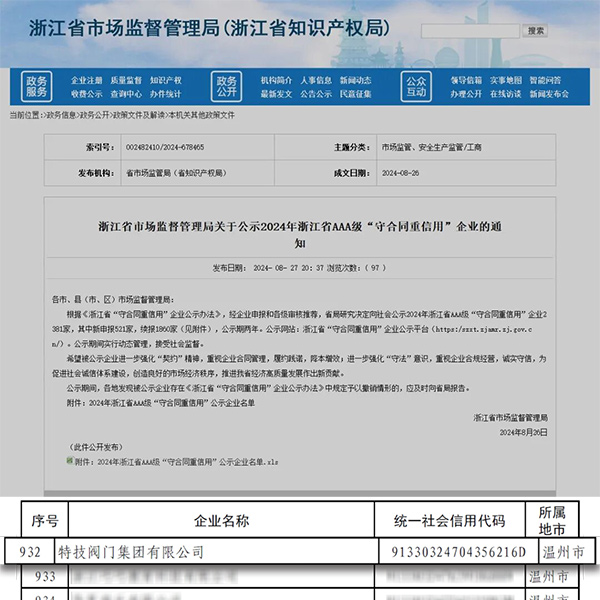Click the signed date 2024年8月26日
The width and height of the screenshot is (600, 600).
523,432
